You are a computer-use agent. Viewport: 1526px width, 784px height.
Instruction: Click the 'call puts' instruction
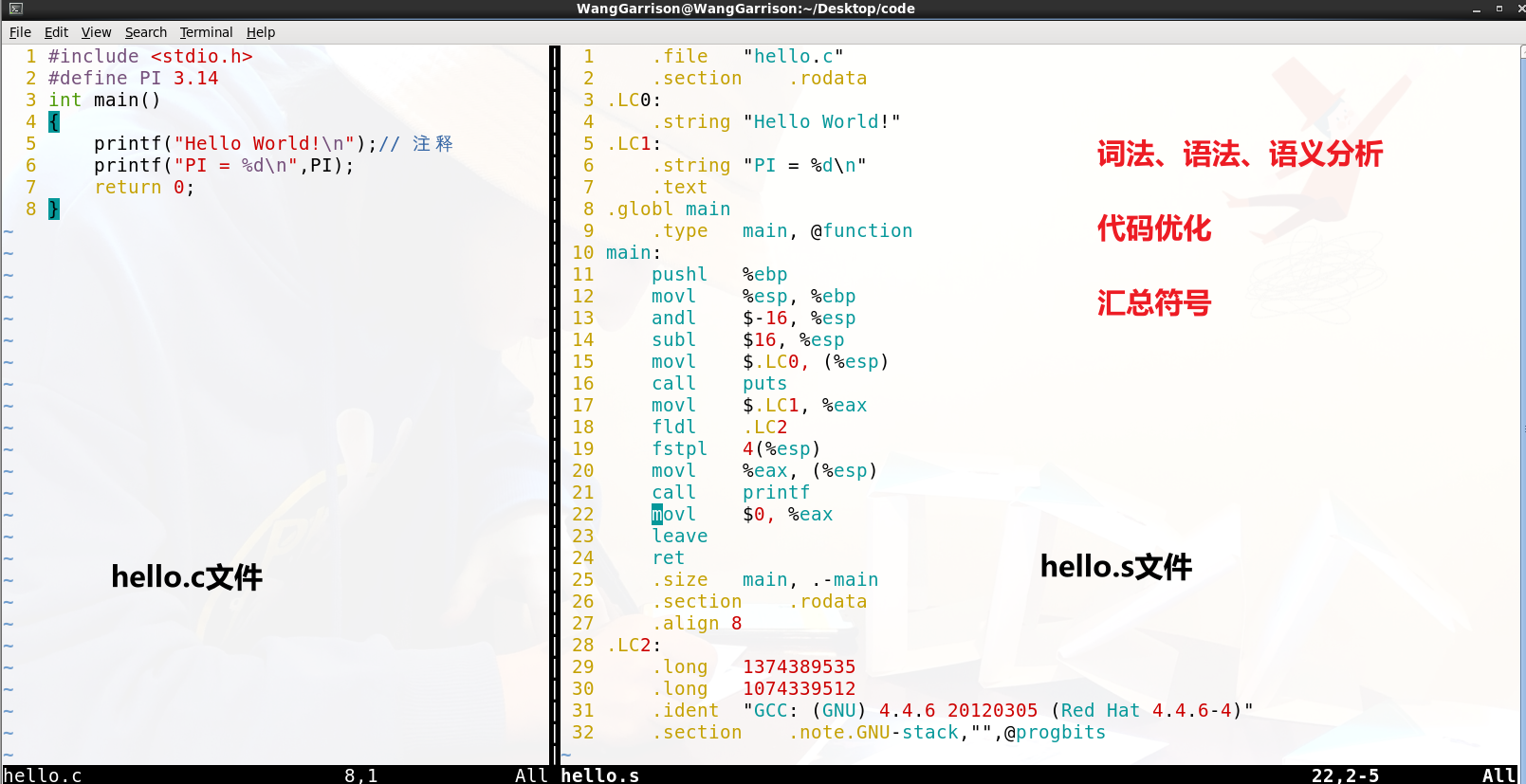point(719,383)
